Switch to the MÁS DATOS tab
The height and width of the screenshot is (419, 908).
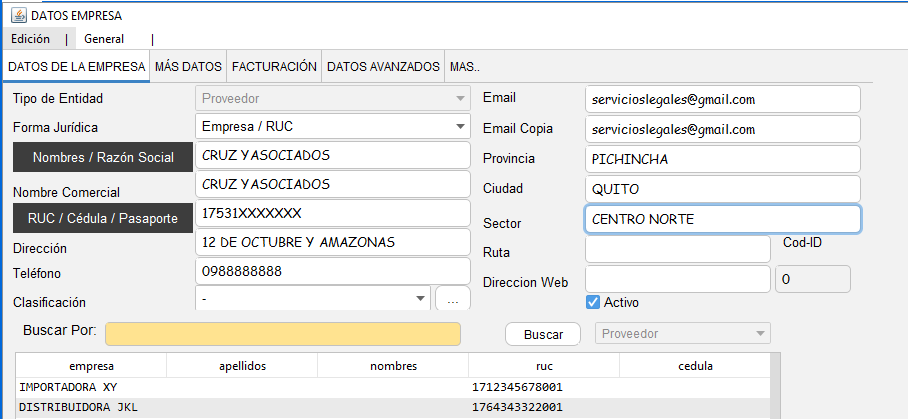click(188, 67)
